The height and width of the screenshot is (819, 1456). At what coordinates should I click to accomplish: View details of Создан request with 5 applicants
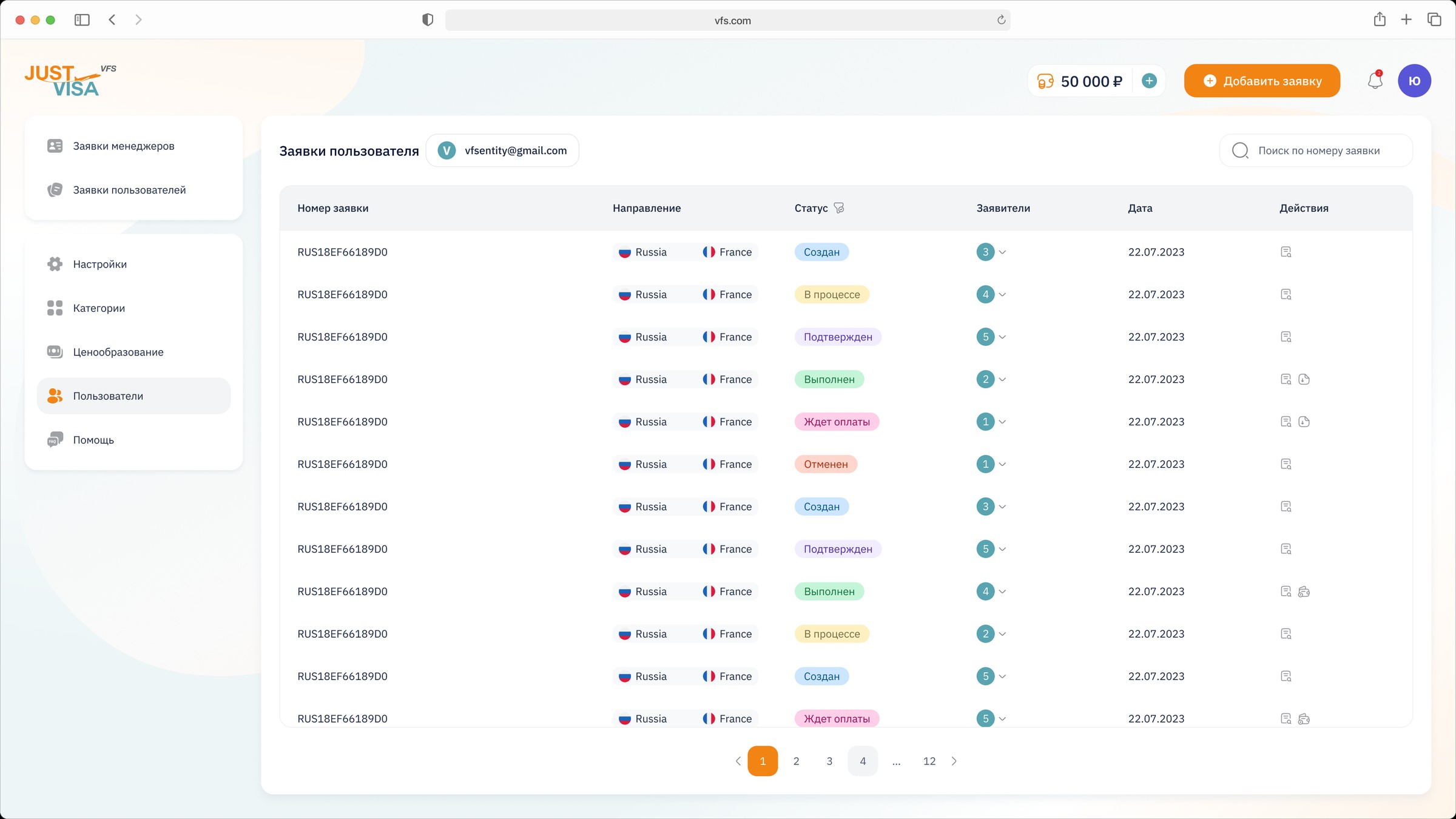(x=1286, y=676)
